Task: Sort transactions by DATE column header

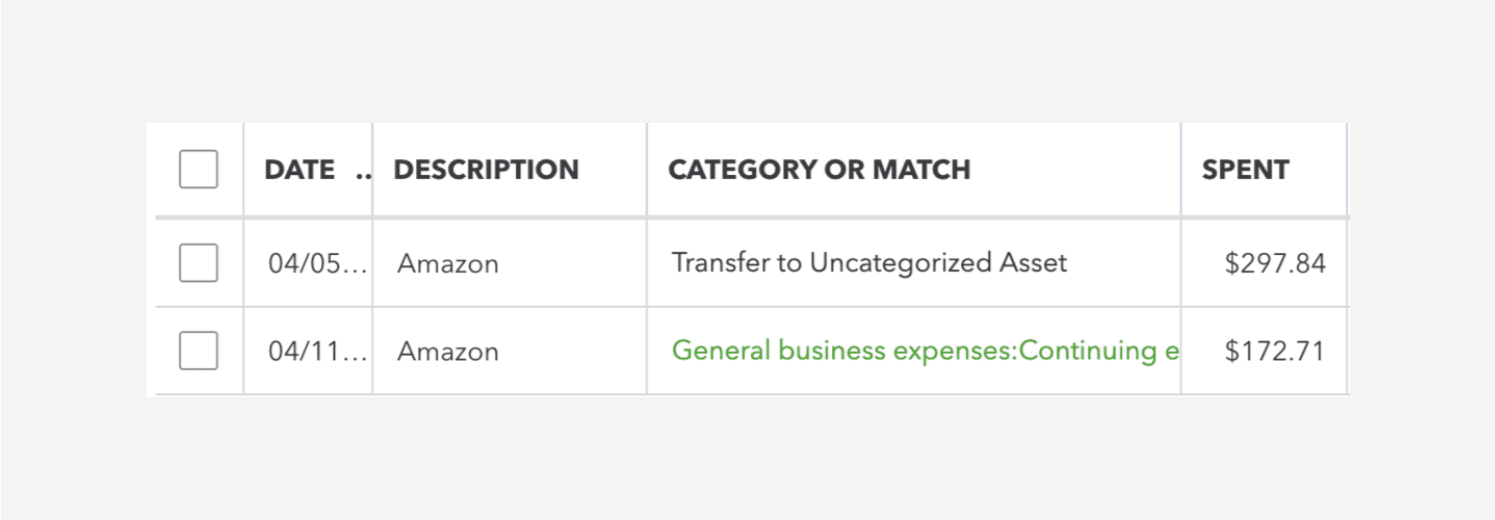Action: pos(299,170)
